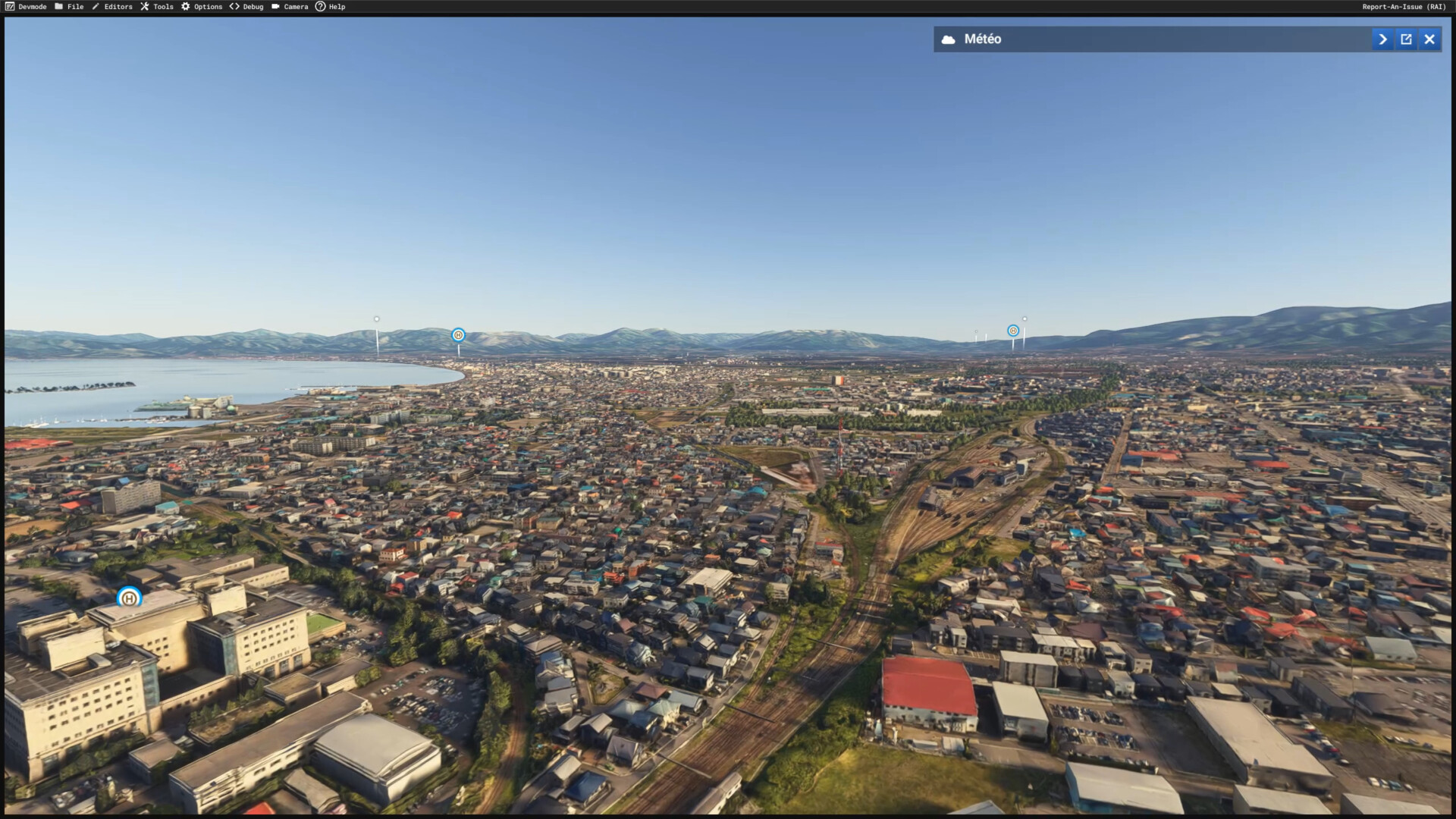Screen dimensions: 1456x819
Task: Click the Météo panel title
Action: 983,39
